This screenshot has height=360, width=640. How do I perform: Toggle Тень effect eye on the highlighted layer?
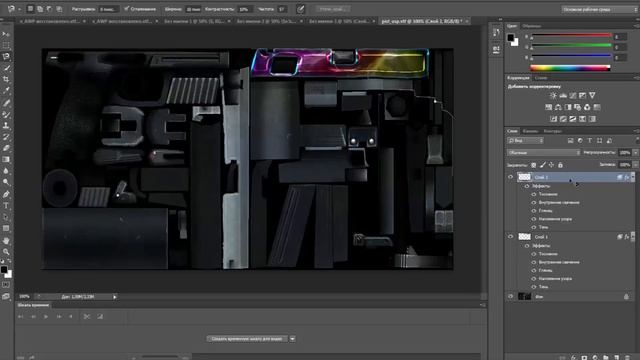pyautogui.click(x=533, y=227)
